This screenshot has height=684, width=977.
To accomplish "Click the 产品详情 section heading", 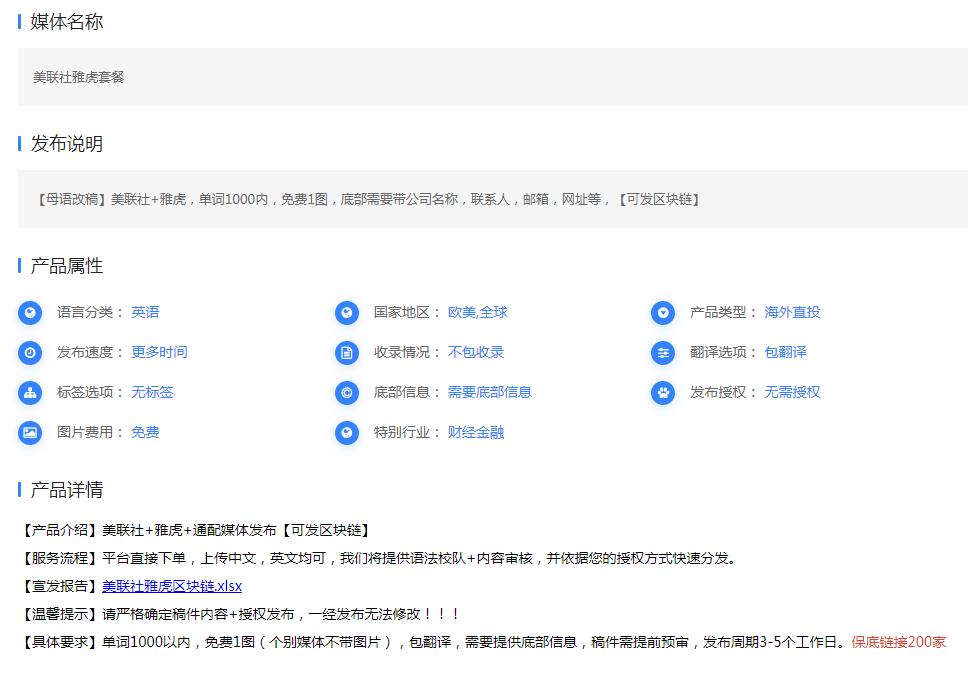I will pos(67,490).
